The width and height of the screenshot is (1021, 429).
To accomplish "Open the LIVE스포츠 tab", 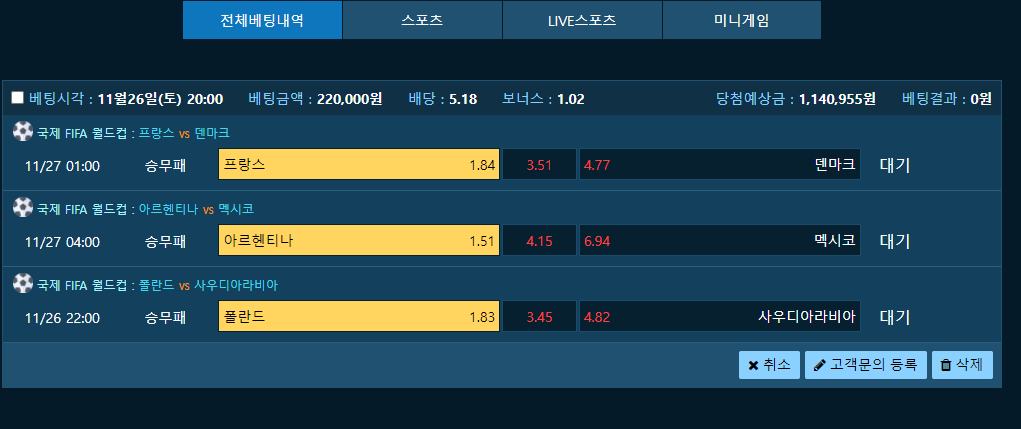I will [582, 20].
